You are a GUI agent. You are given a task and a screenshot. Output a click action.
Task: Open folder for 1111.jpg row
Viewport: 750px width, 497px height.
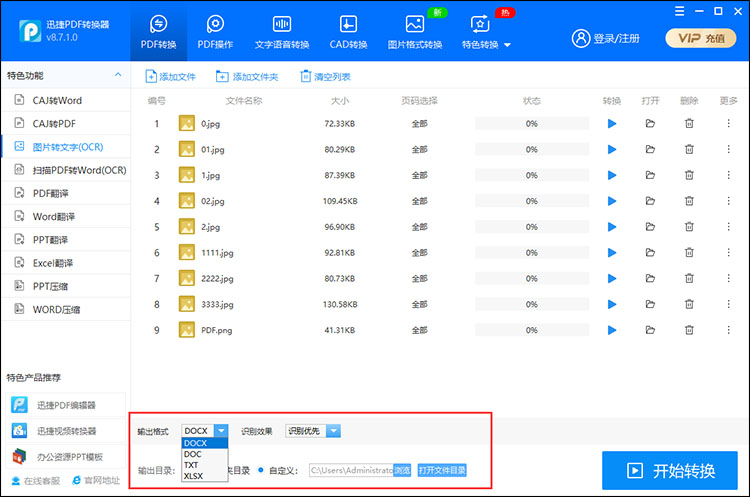(x=650, y=253)
